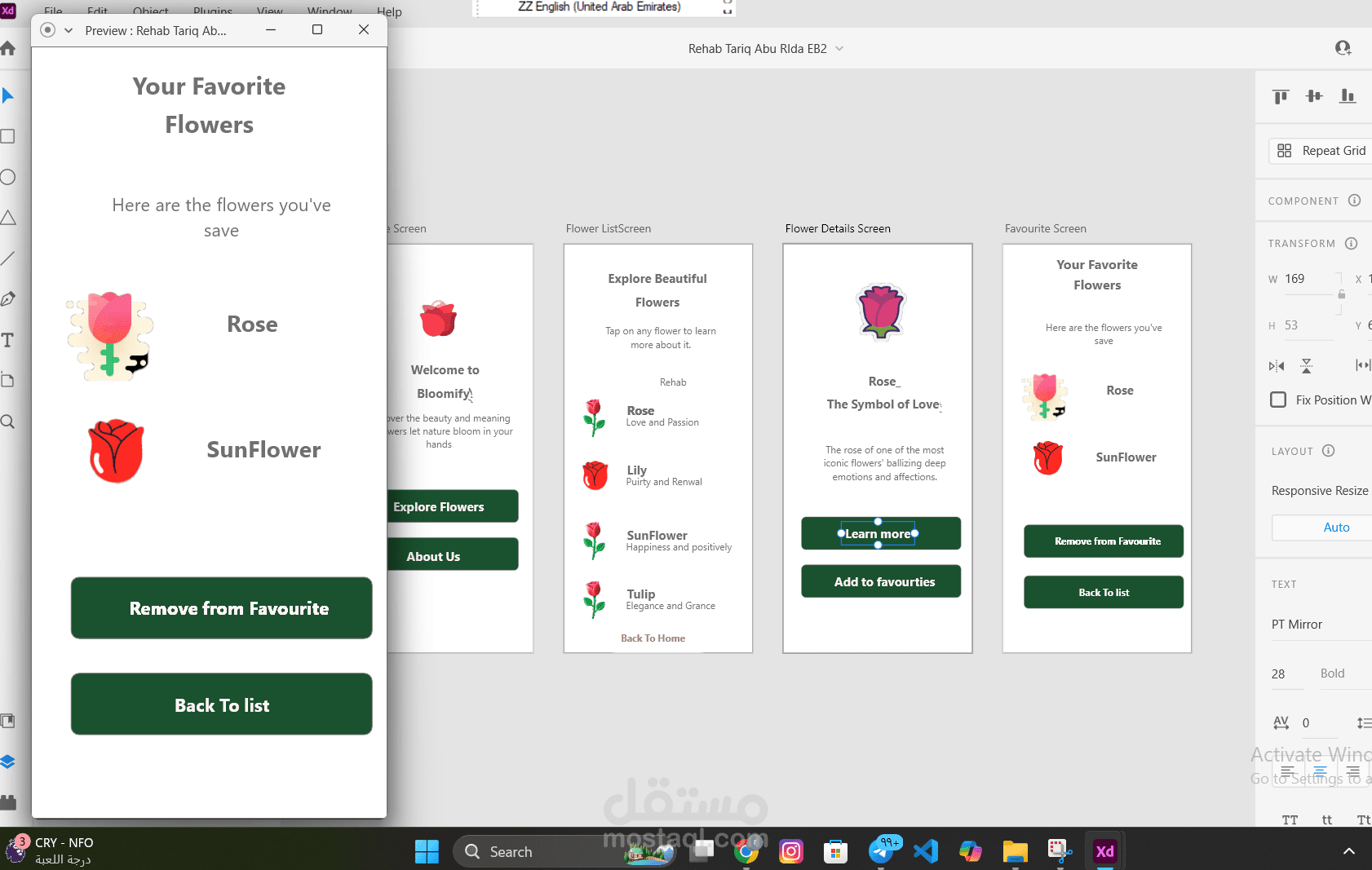Image resolution: width=1372 pixels, height=870 pixels.
Task: Click the line spacing icon
Action: [x=1363, y=723]
